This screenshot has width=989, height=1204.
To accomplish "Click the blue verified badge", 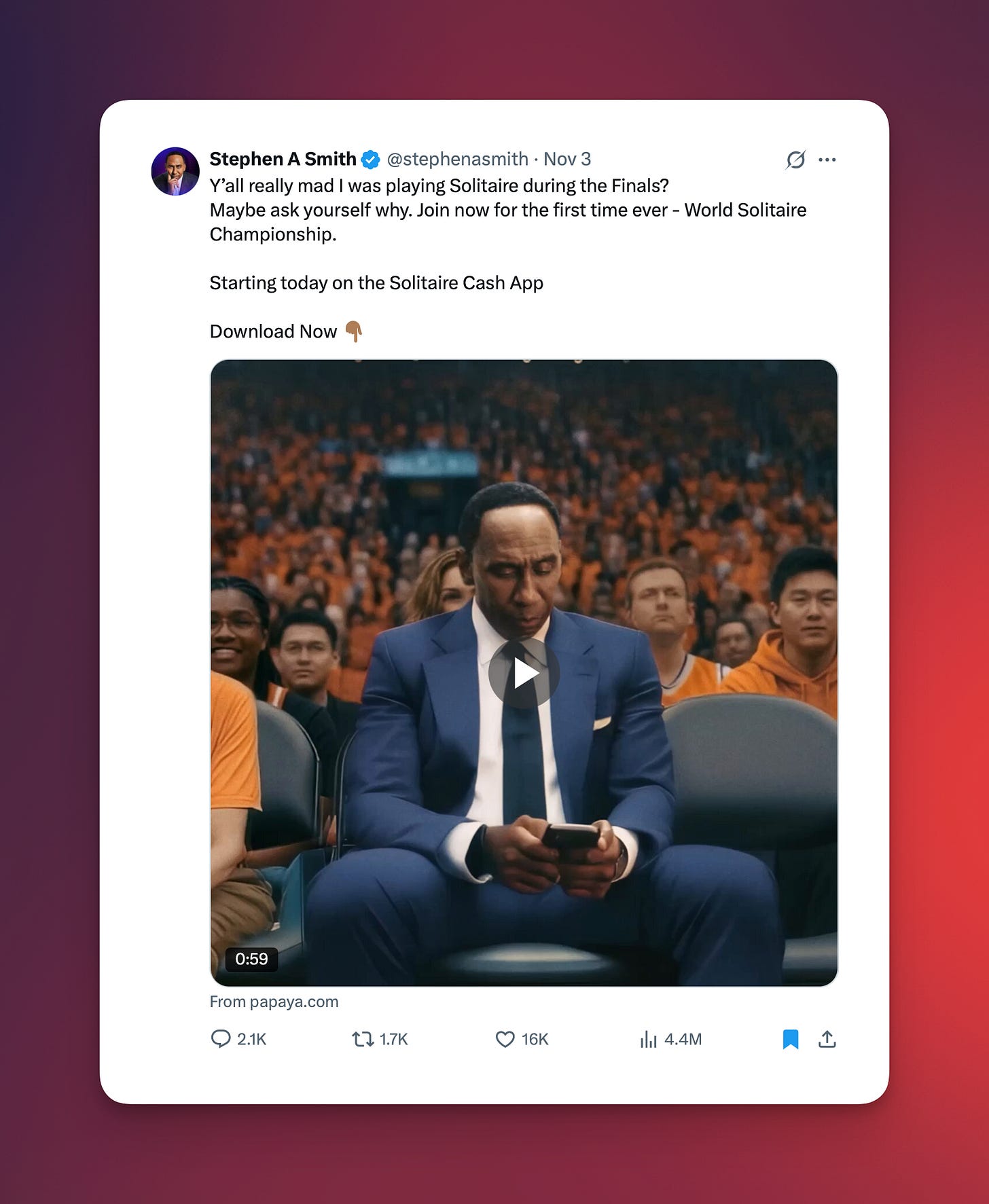I will coord(371,160).
